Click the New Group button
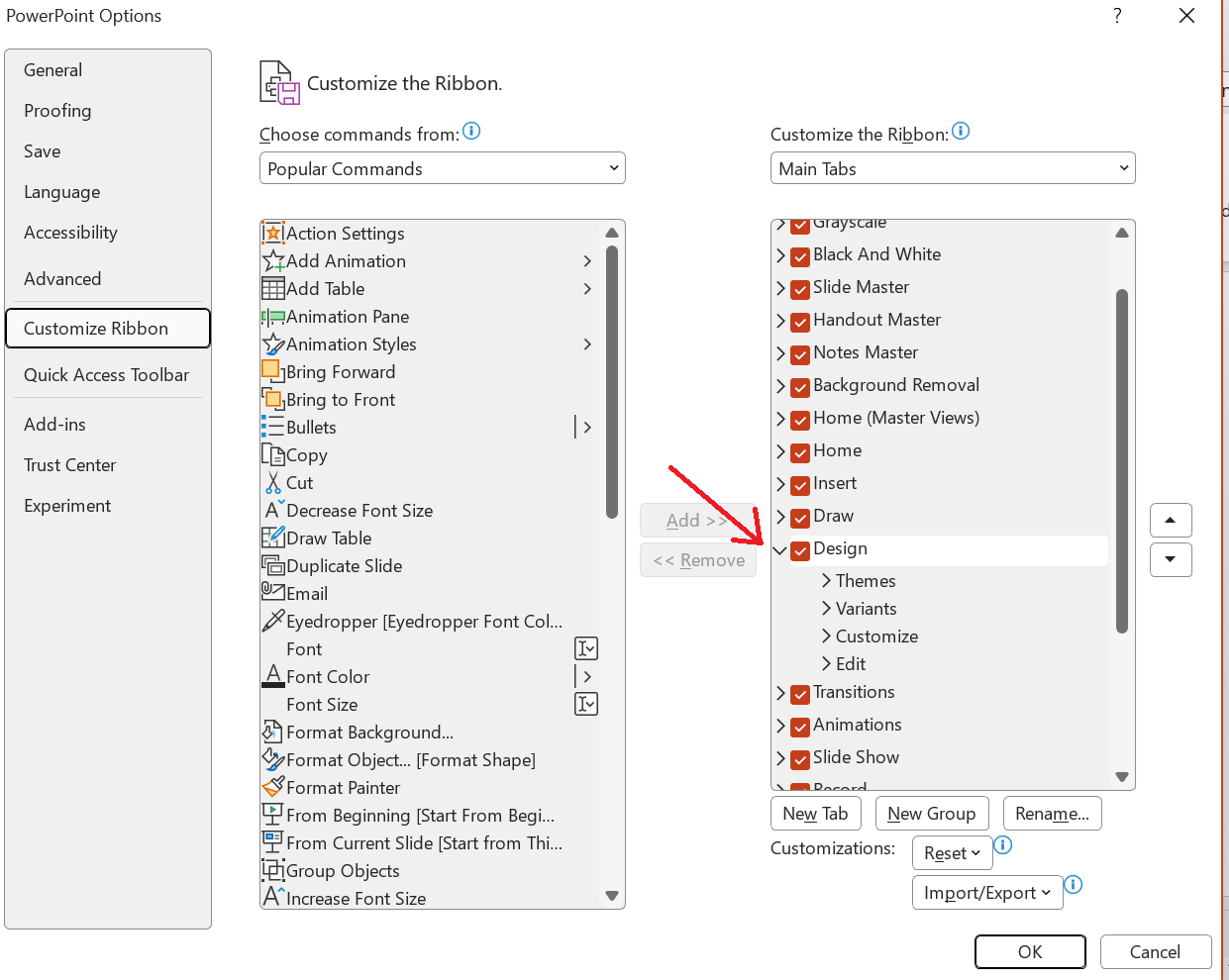 point(932,813)
